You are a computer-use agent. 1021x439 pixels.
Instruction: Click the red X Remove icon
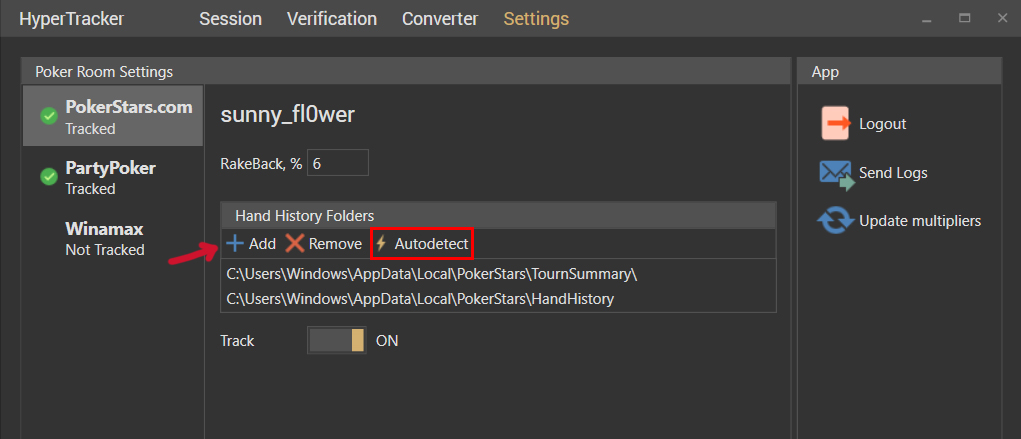295,244
